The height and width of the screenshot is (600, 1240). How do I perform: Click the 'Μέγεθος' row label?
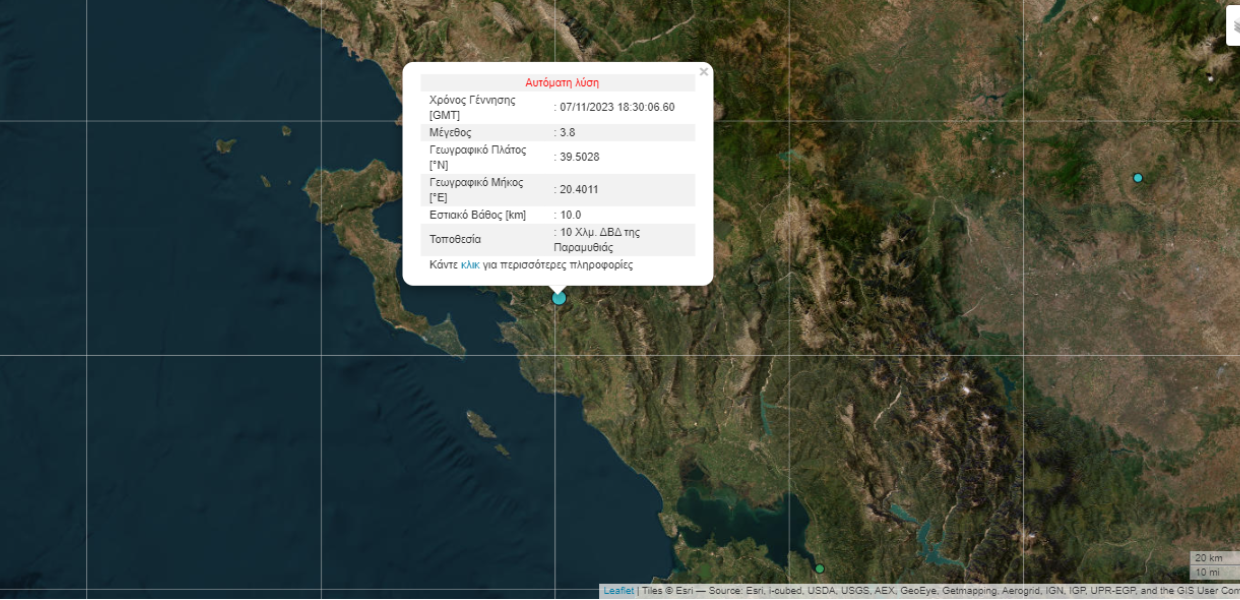pyautogui.click(x=450, y=132)
